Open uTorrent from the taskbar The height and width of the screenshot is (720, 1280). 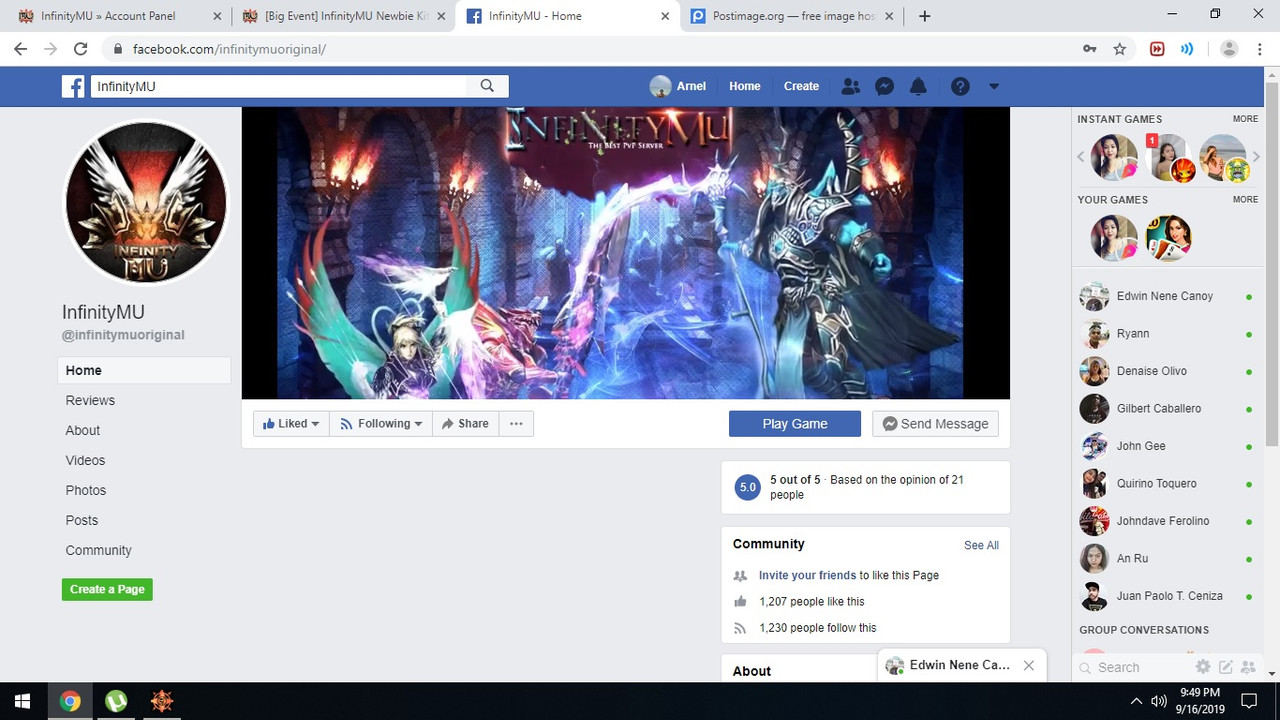116,701
